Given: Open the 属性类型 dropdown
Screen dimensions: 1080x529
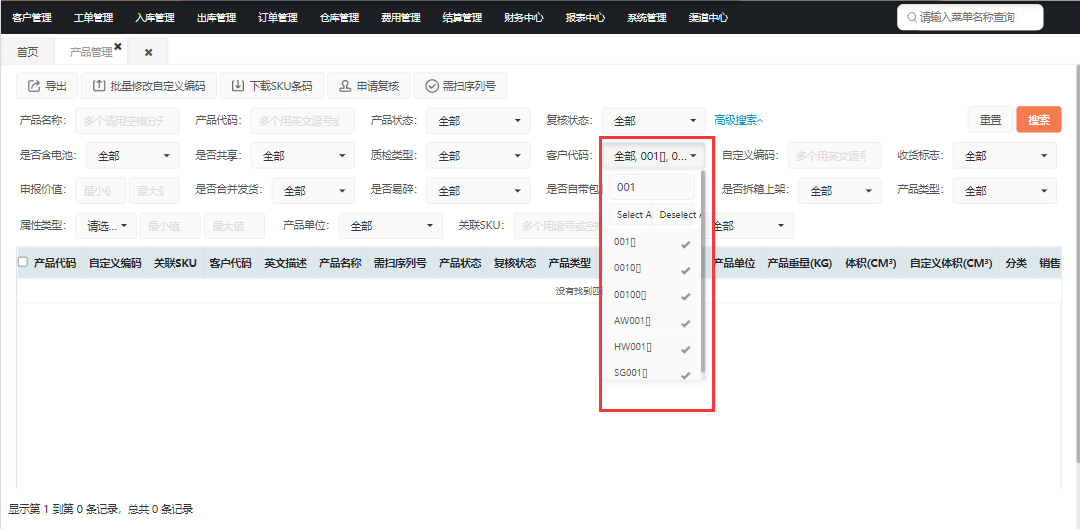Looking at the screenshot, I should [x=106, y=225].
